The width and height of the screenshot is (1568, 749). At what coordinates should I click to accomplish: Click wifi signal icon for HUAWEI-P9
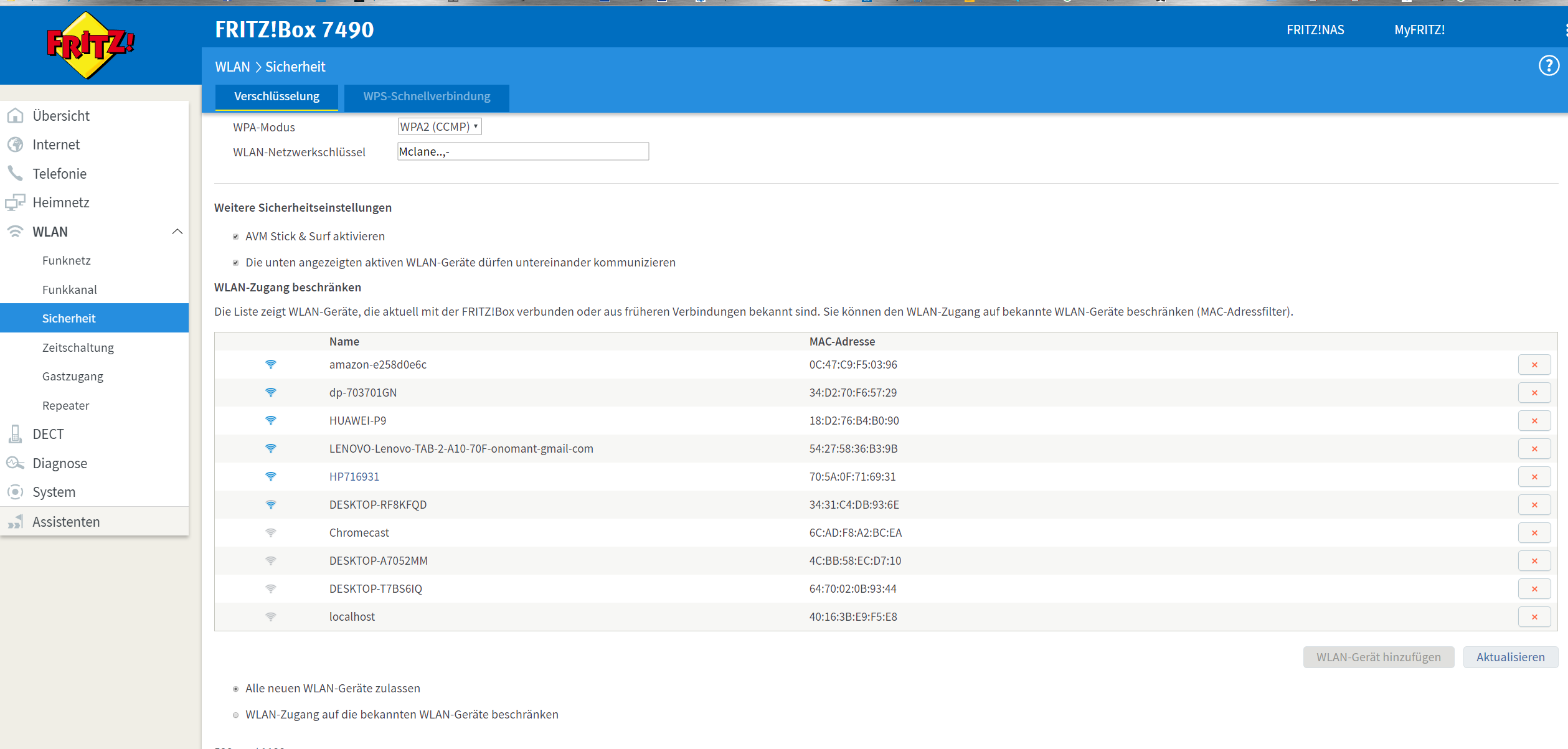tap(271, 420)
